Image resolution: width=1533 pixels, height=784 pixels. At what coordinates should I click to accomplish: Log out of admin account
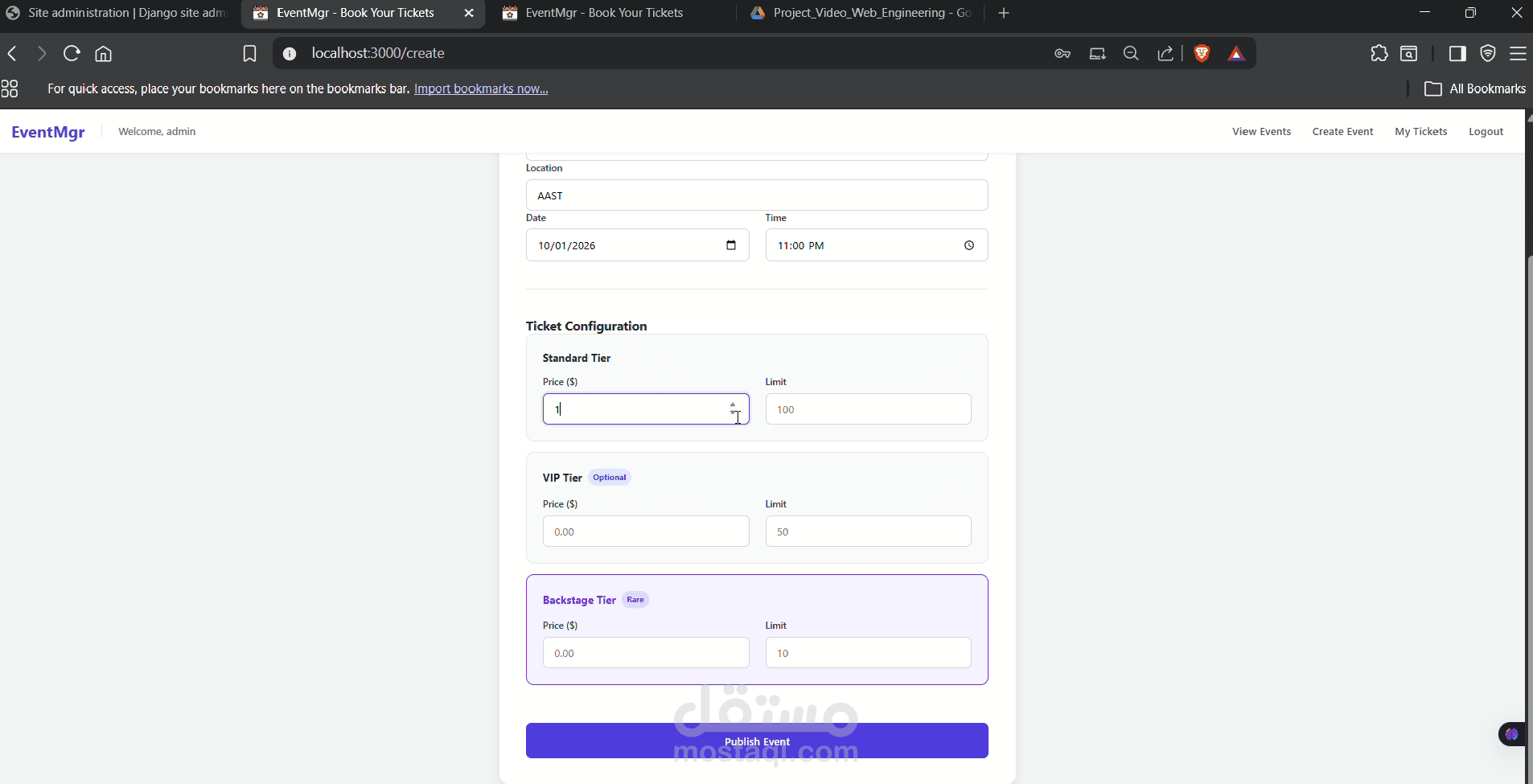tap(1486, 132)
